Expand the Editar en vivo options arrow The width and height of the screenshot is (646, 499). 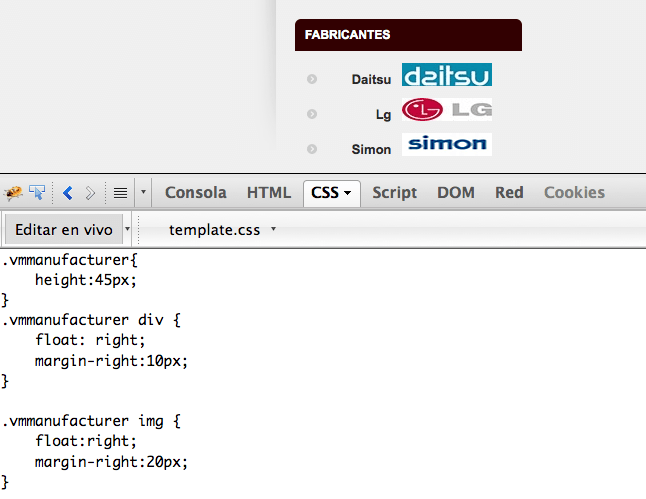coord(127,229)
